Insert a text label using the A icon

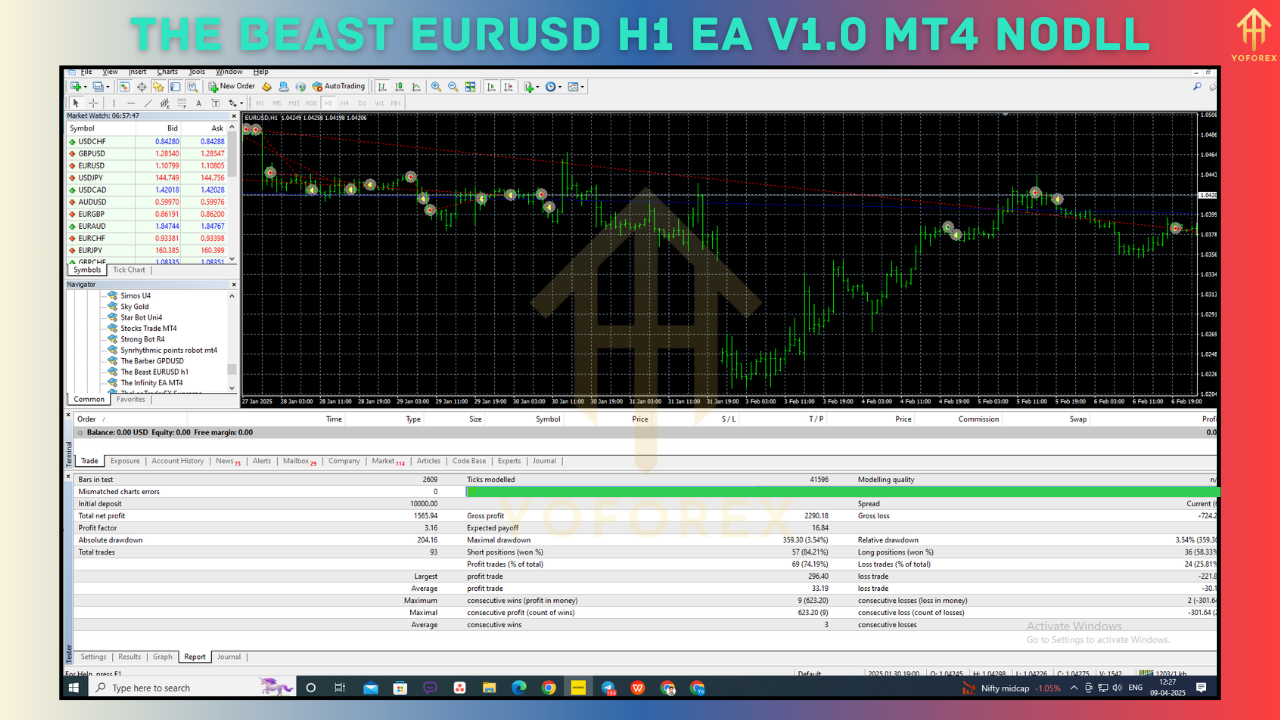(x=198, y=103)
